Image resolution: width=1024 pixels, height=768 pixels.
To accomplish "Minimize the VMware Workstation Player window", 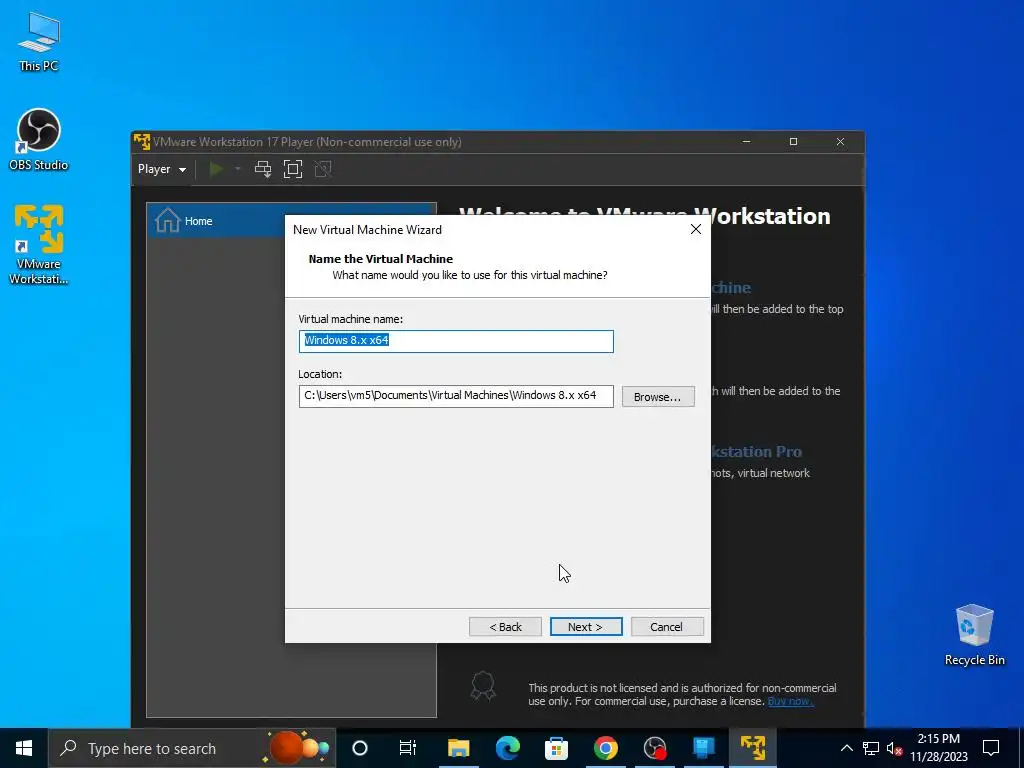I will click(746, 142).
